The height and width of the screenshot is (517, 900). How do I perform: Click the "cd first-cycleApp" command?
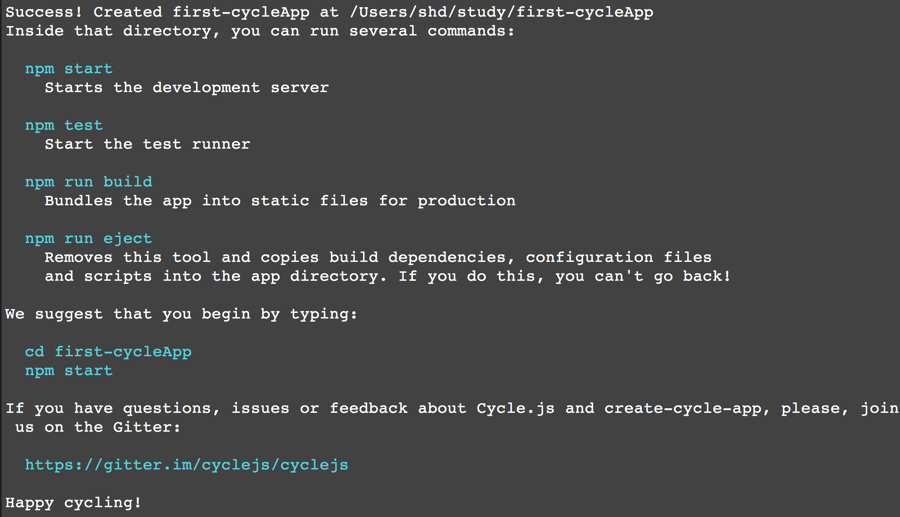point(108,352)
